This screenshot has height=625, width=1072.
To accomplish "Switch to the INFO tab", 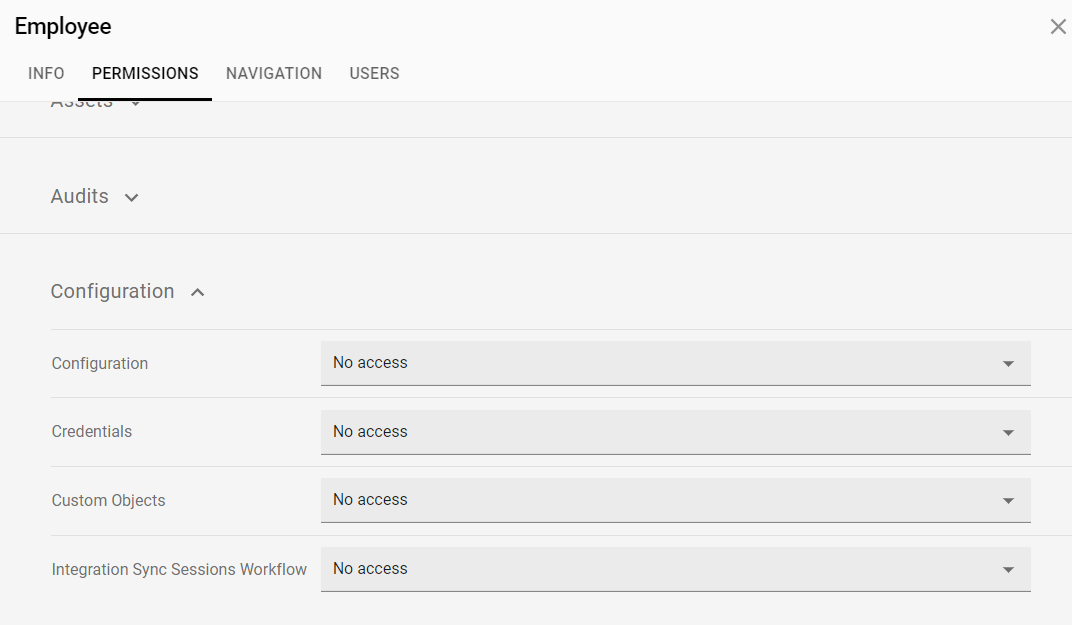I will (46, 73).
